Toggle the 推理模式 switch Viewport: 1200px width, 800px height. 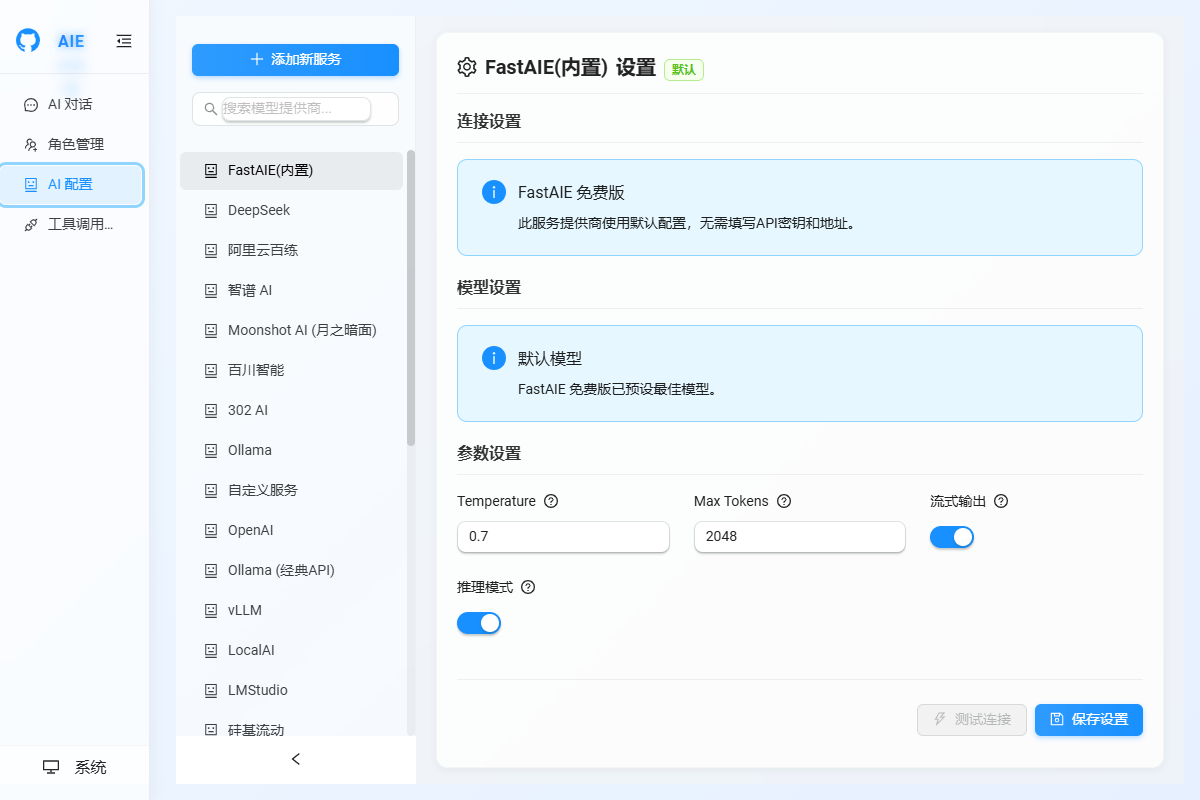click(479, 623)
